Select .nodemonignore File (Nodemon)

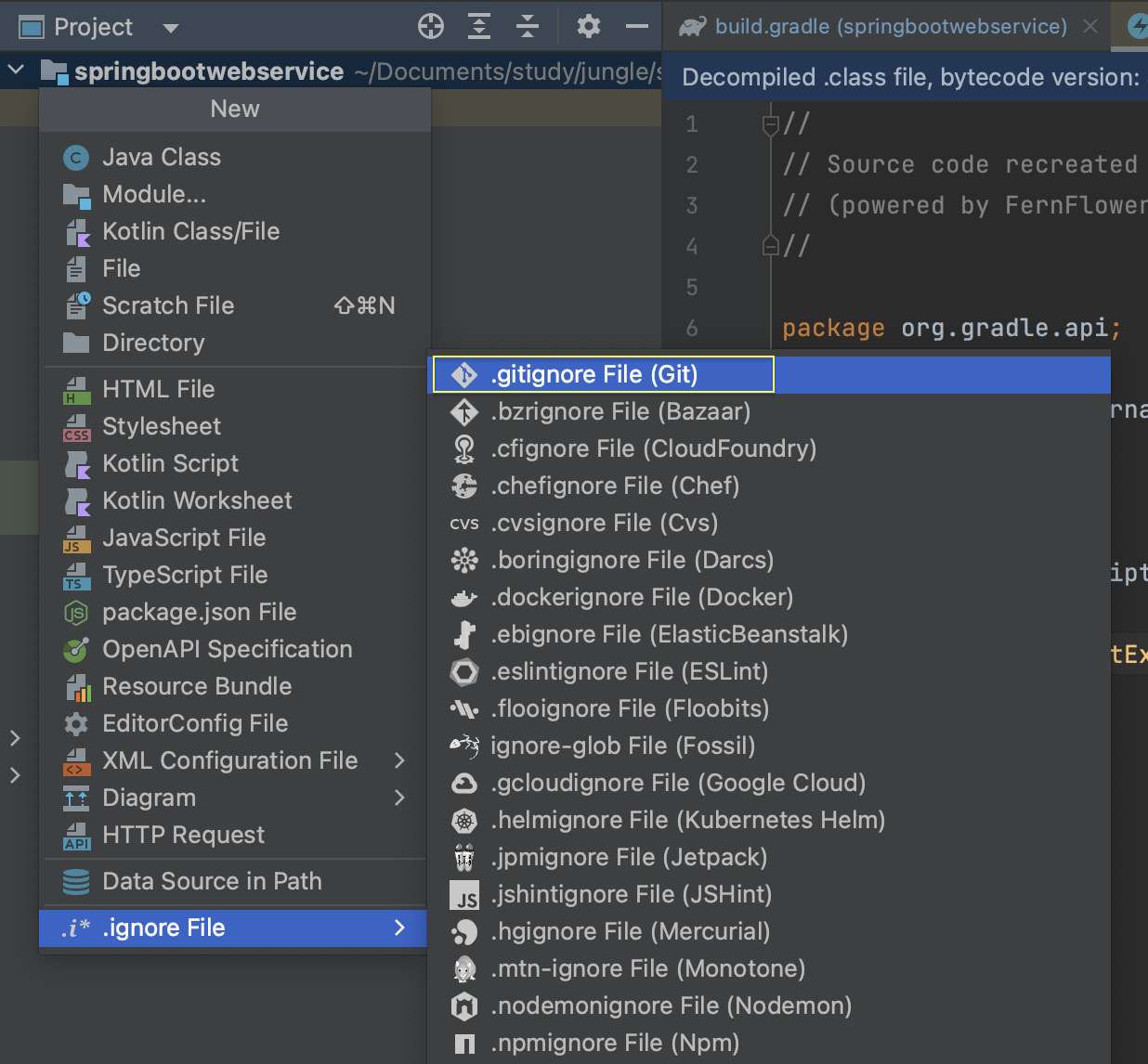(x=769, y=1006)
